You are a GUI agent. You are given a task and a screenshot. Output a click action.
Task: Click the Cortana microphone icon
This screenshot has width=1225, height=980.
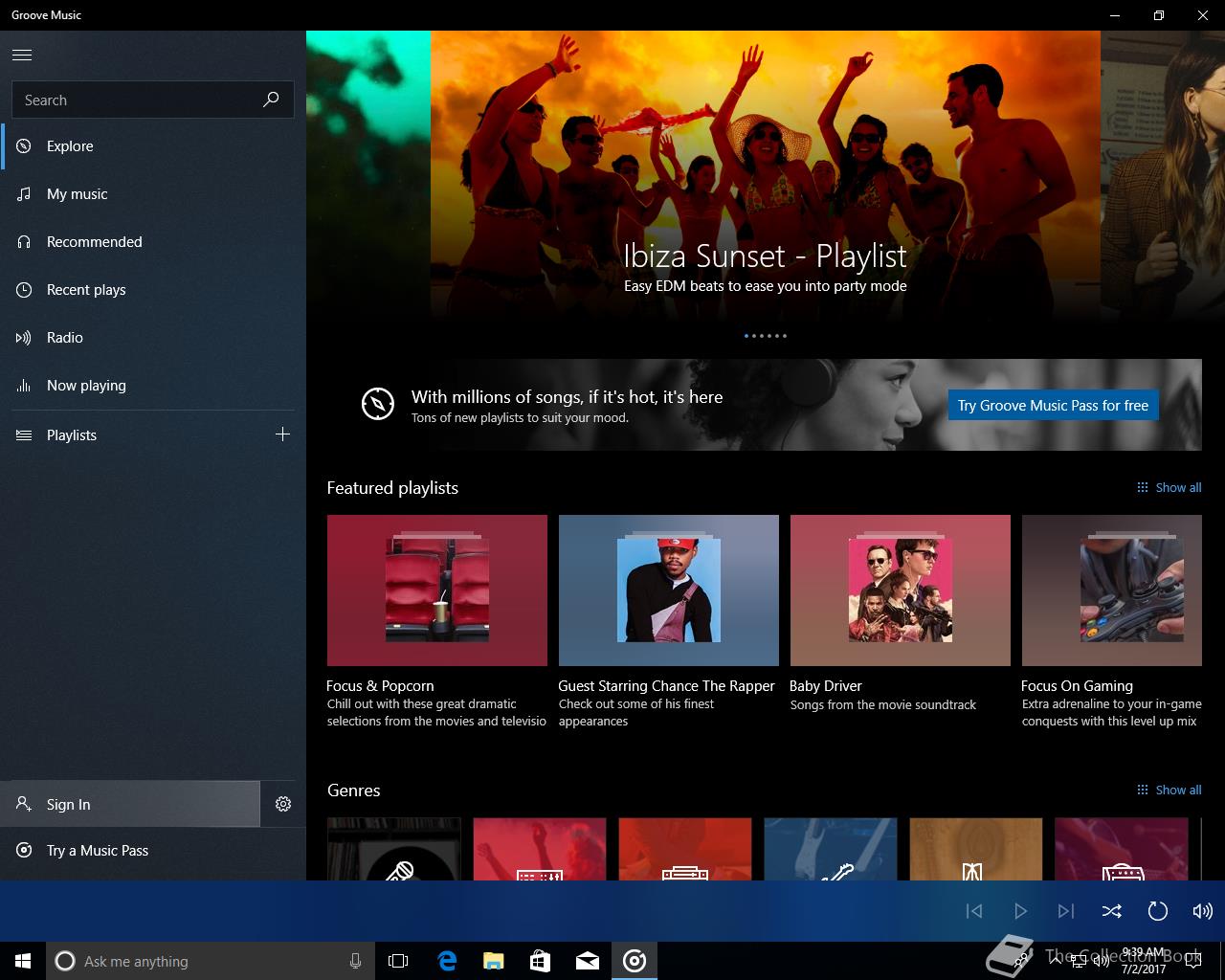pos(356,961)
